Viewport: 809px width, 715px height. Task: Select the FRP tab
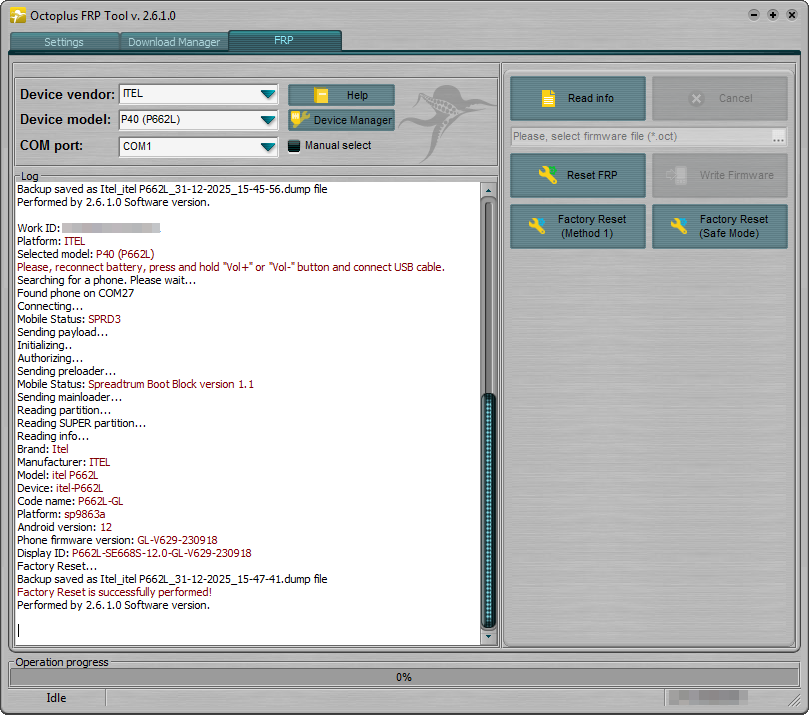point(284,40)
